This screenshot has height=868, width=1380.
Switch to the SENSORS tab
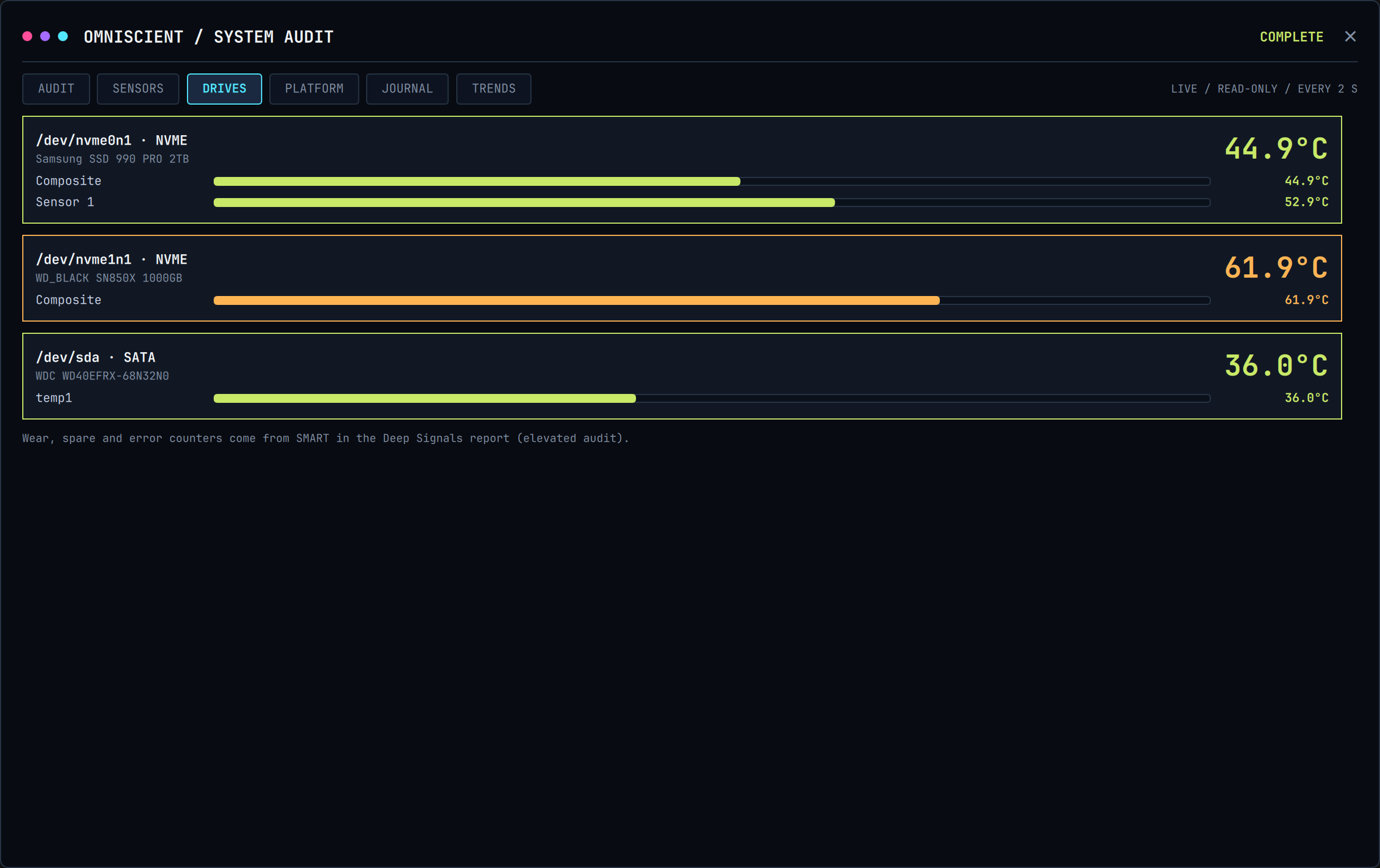(138, 89)
